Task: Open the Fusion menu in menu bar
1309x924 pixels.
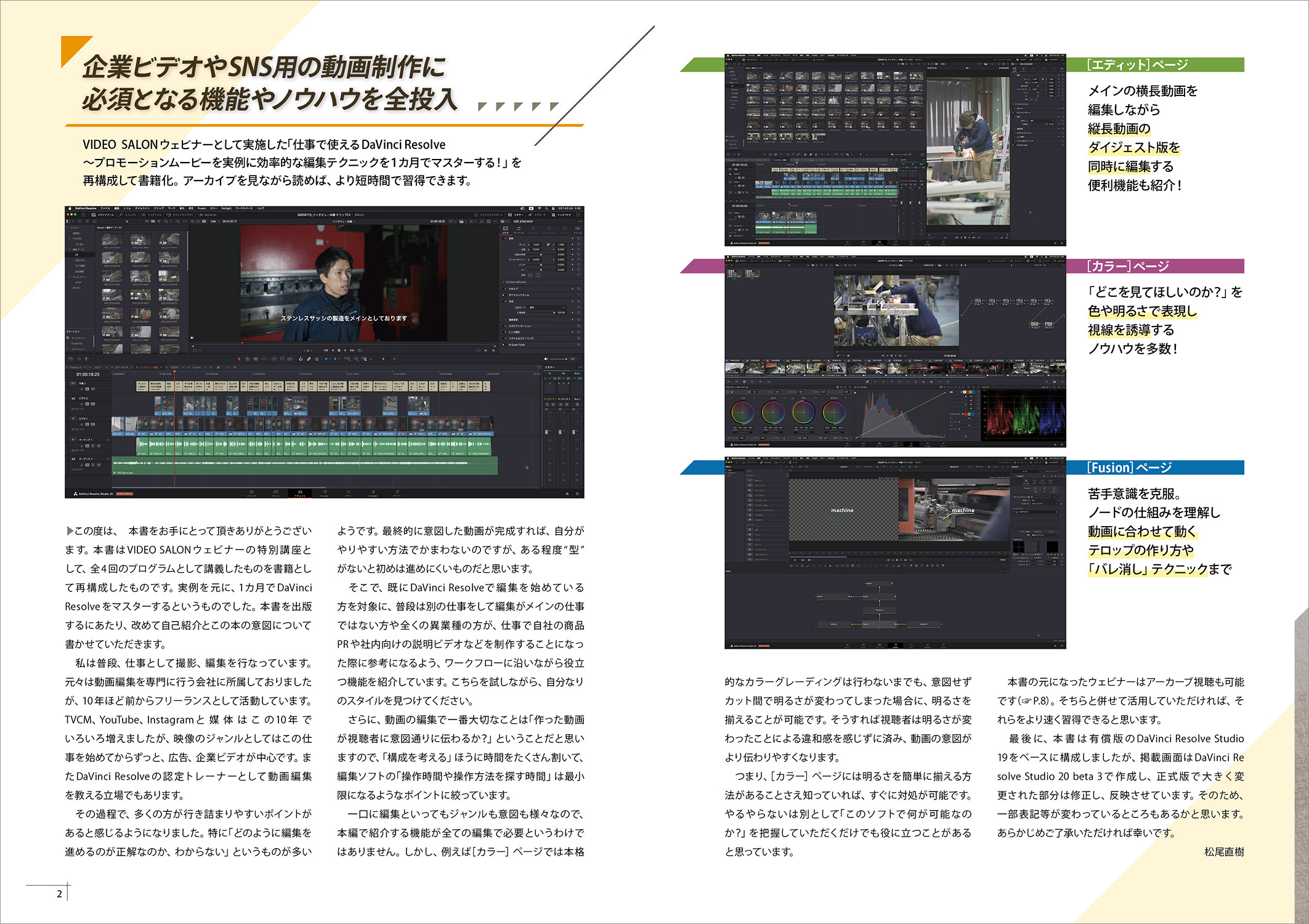Action: pyautogui.click(x=201, y=208)
